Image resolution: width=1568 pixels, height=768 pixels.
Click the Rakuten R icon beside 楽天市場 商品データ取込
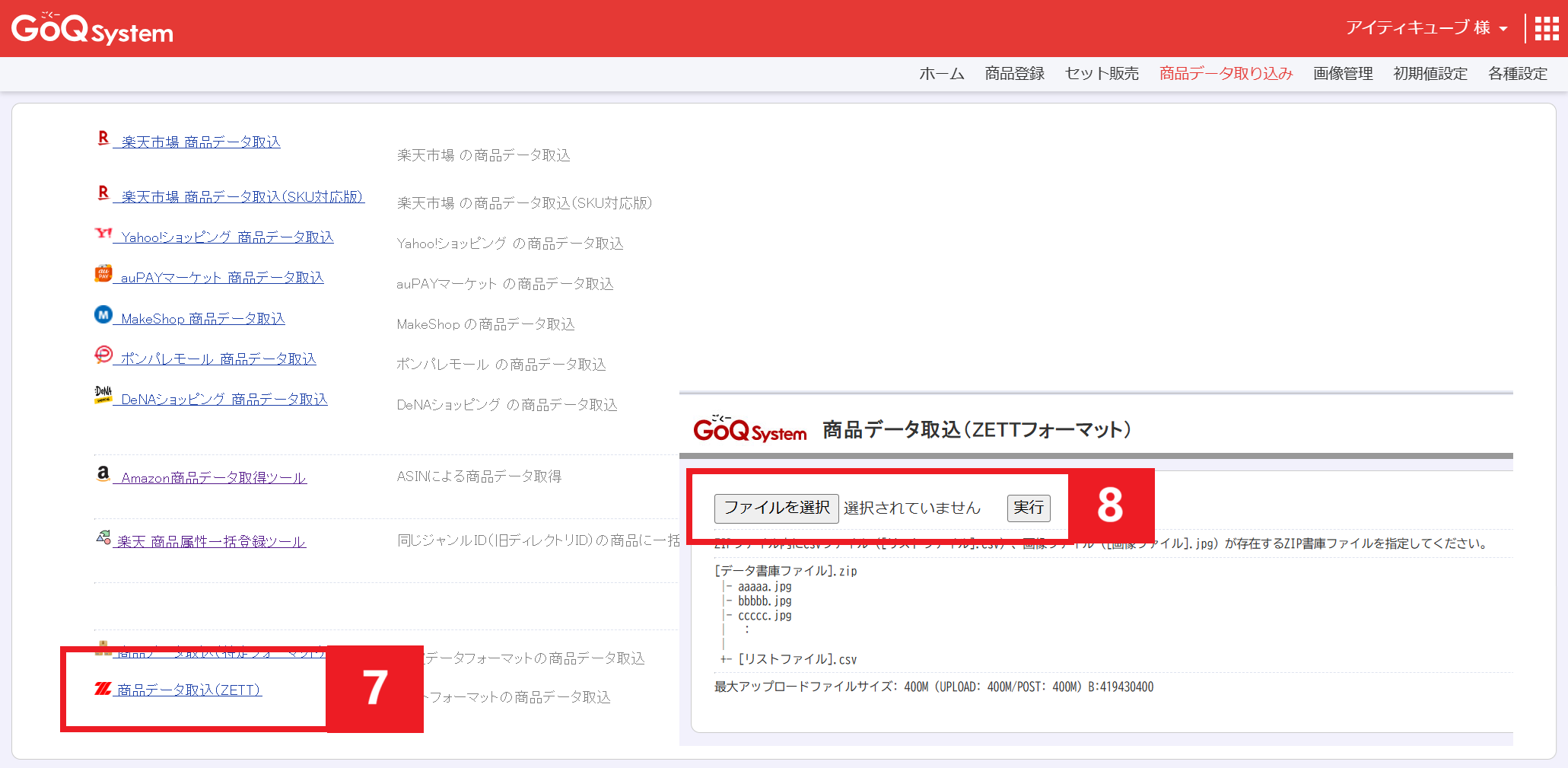[103, 139]
